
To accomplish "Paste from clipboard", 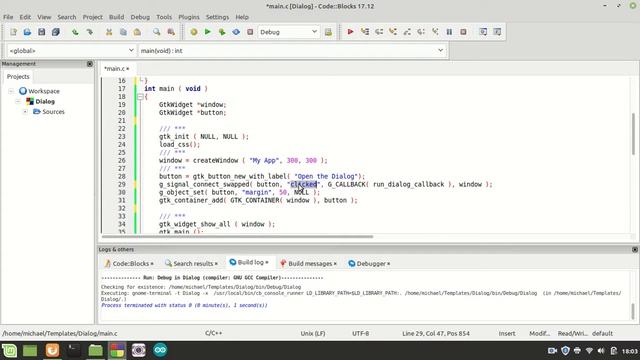I will pos(137,32).
